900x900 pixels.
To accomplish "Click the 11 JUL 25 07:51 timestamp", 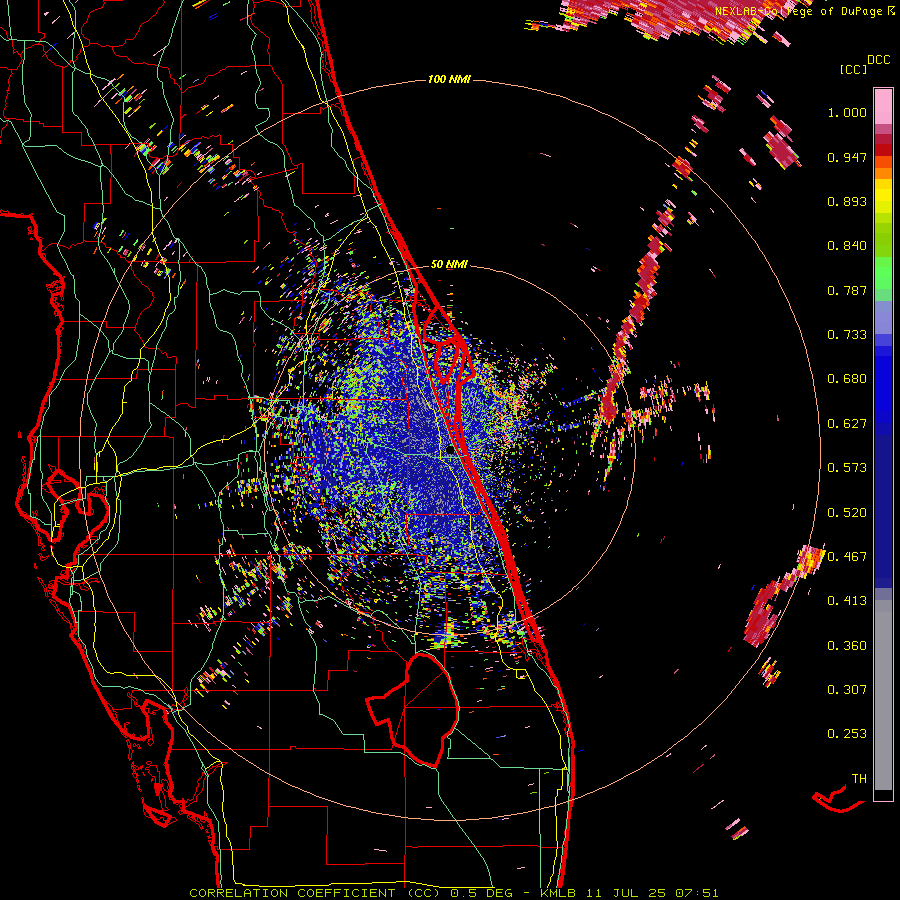I will pos(653,893).
